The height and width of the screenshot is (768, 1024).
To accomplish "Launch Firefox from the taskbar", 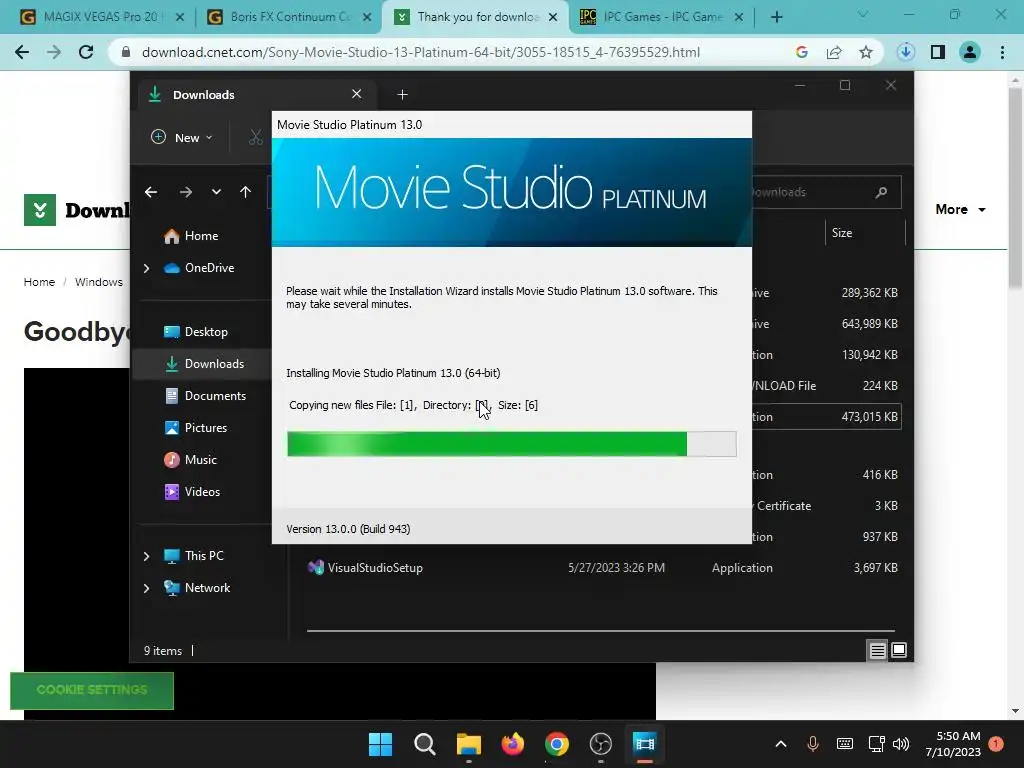I will click(513, 744).
